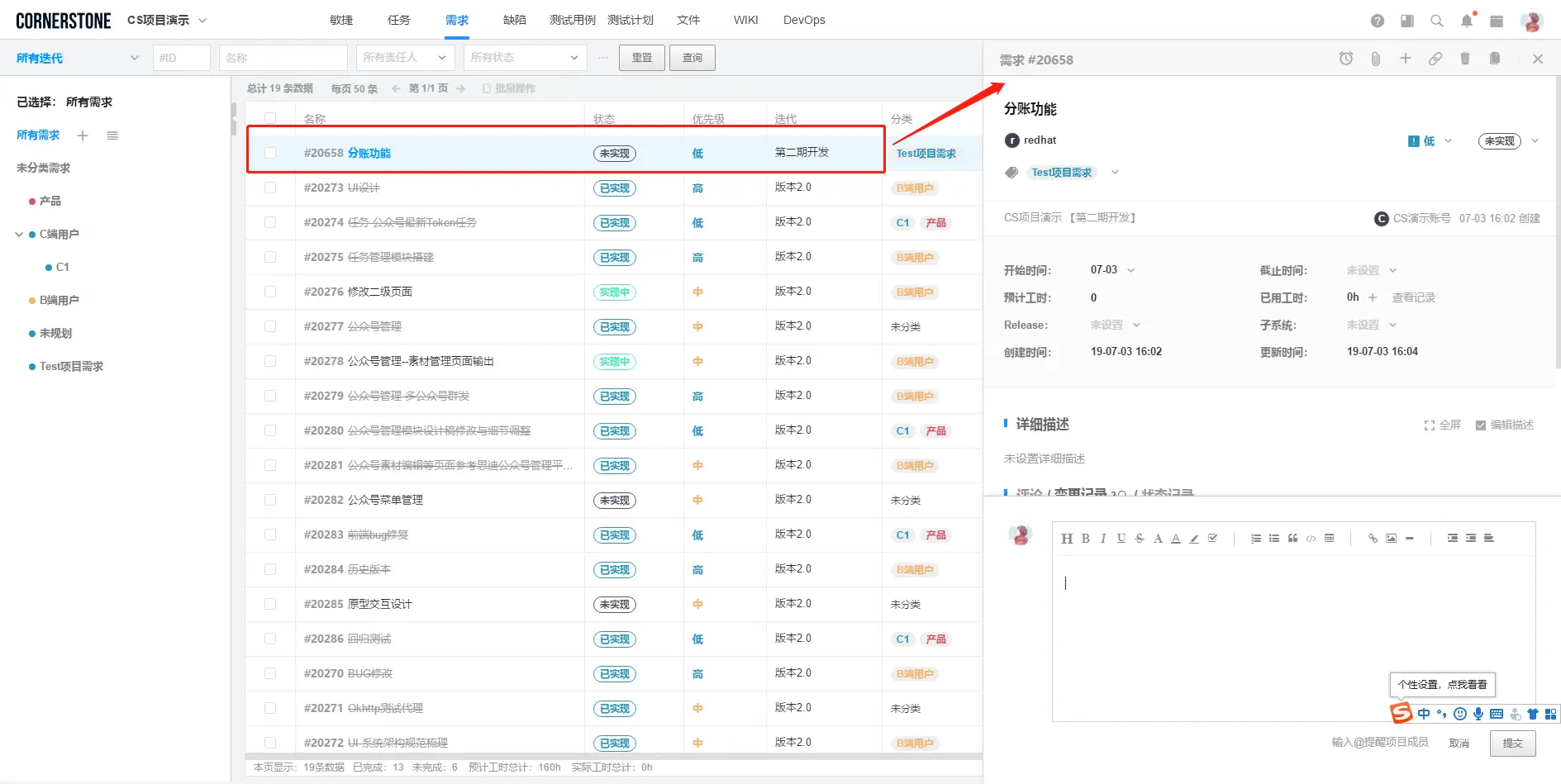Open the attachment paperclip icon
Viewport: 1561px width, 784px height.
click(x=1375, y=59)
